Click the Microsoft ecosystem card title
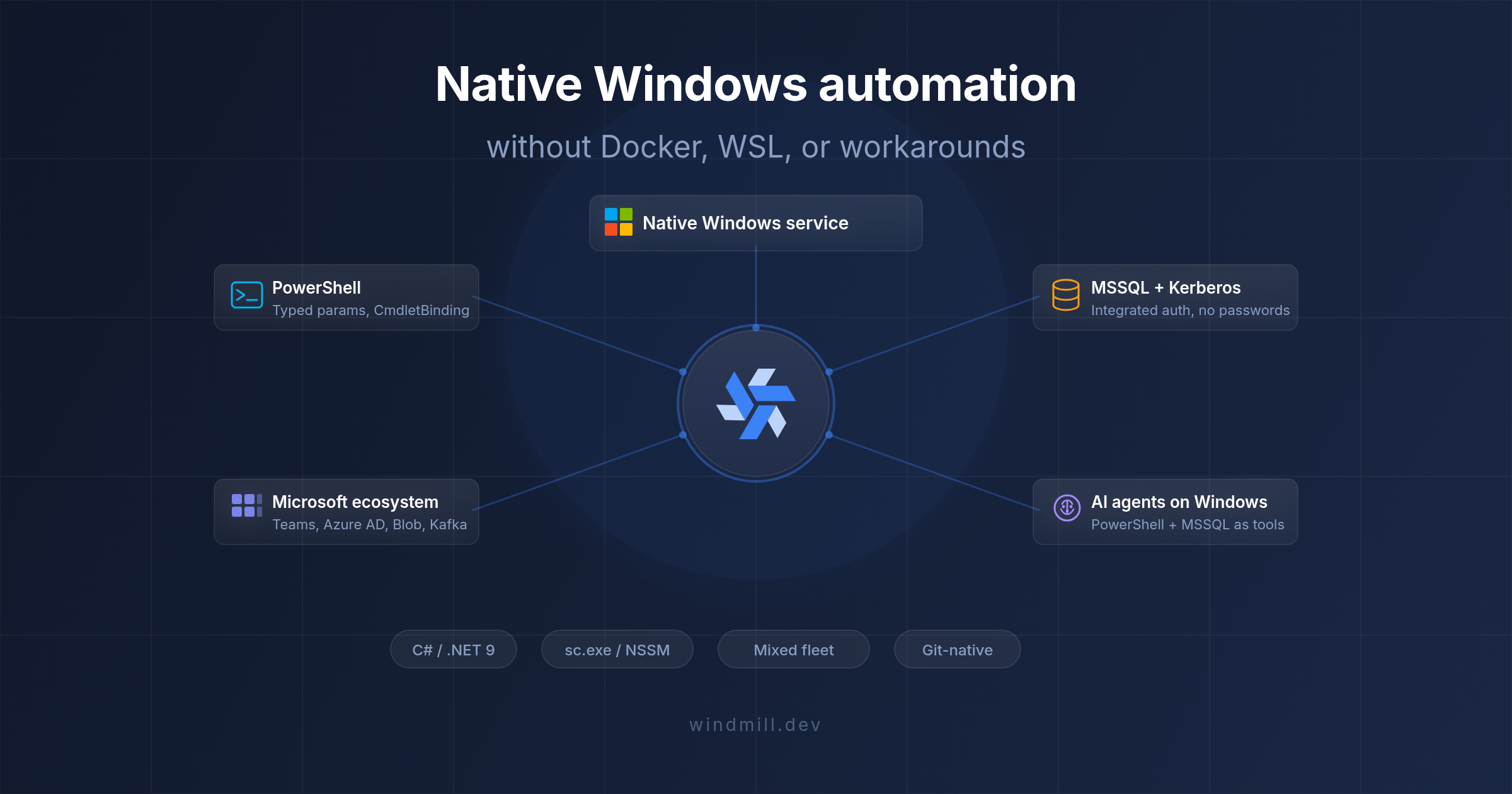This screenshot has width=1512, height=794. 355,502
